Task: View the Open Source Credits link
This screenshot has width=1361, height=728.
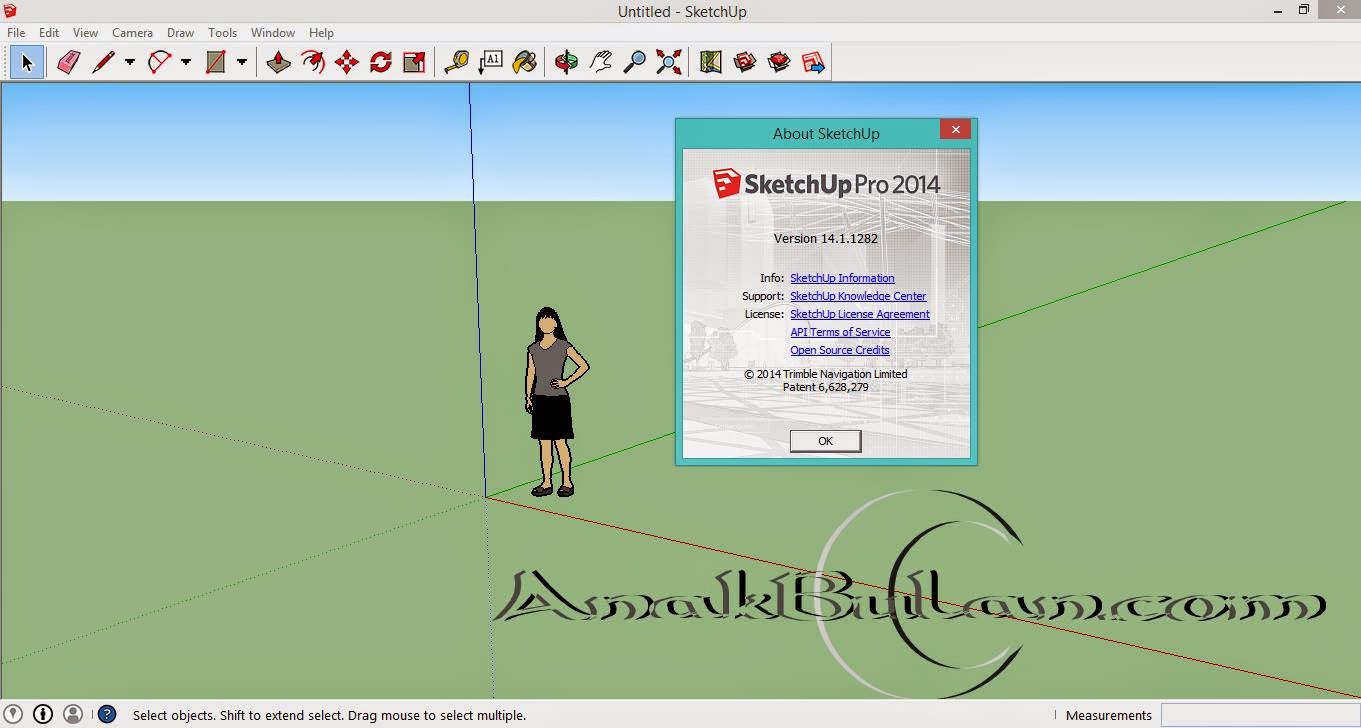Action: pos(840,350)
